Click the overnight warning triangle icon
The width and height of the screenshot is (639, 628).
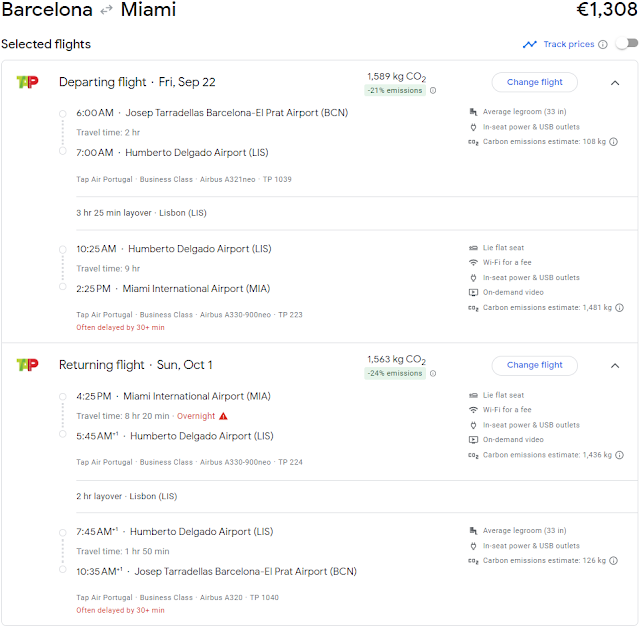click(x=223, y=416)
